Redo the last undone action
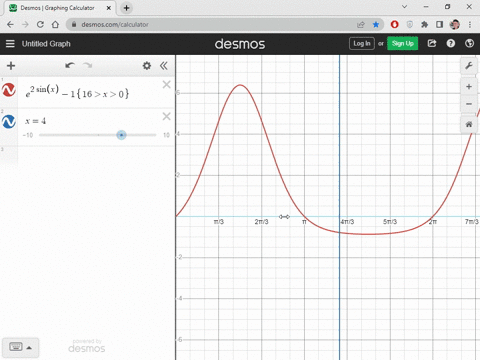This screenshot has width=480, height=360. [88, 65]
